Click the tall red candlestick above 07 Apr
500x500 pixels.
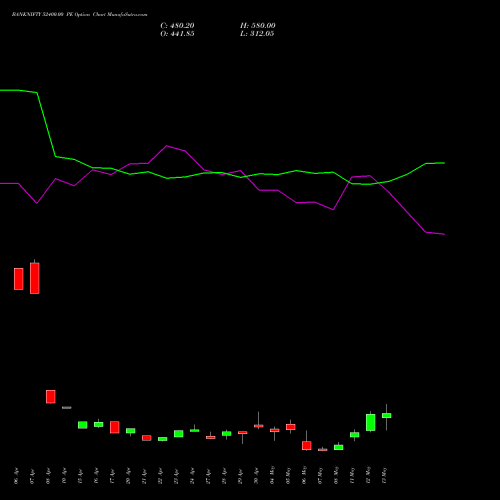pos(35,278)
